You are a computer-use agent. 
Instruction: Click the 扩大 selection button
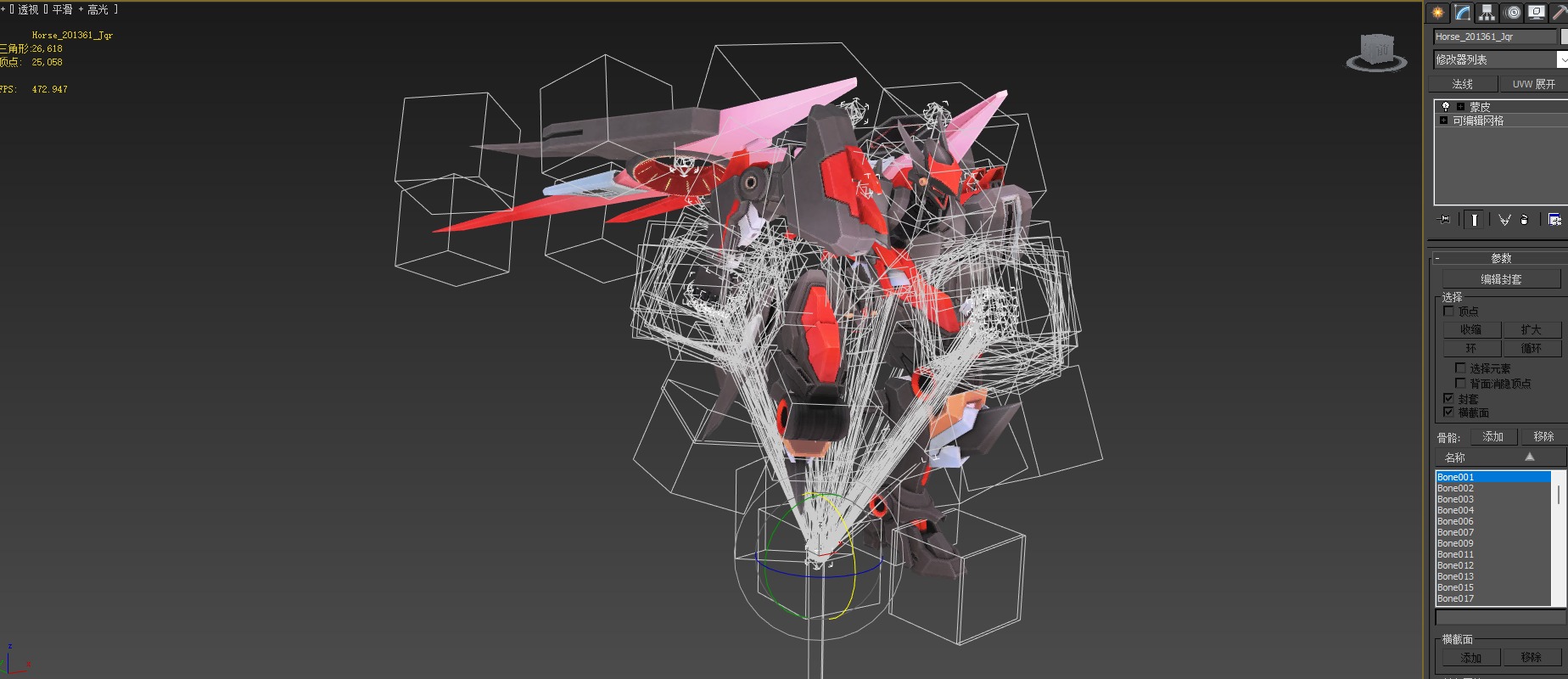pyautogui.click(x=1532, y=329)
